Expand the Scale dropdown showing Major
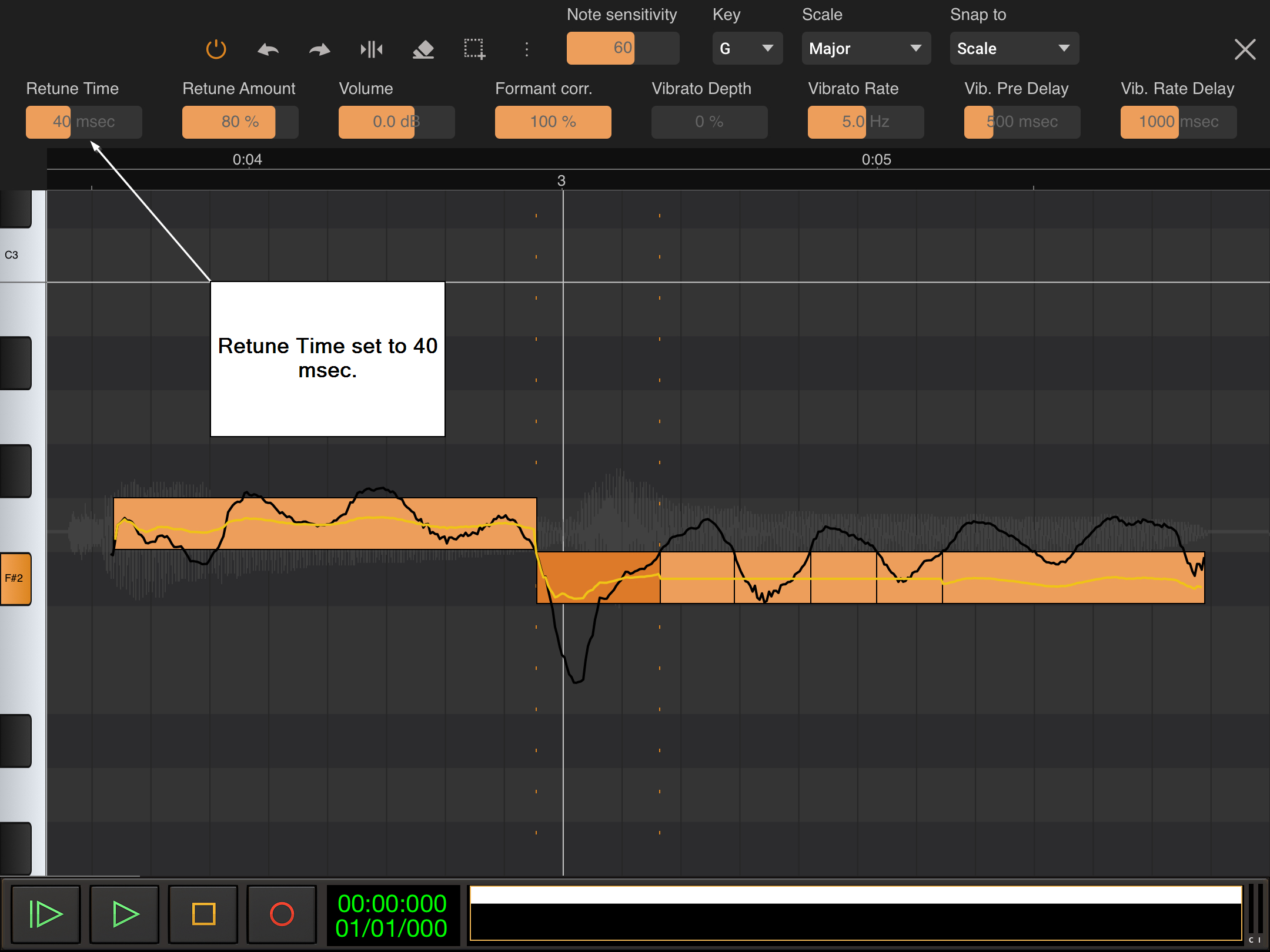1270x952 pixels. (x=865, y=48)
